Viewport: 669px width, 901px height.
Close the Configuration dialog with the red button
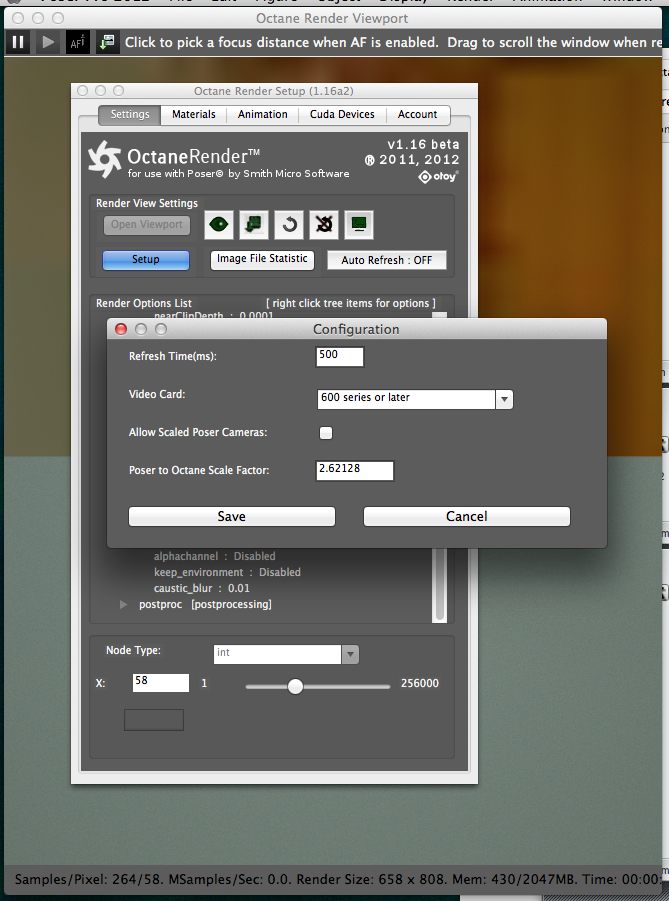(121, 329)
